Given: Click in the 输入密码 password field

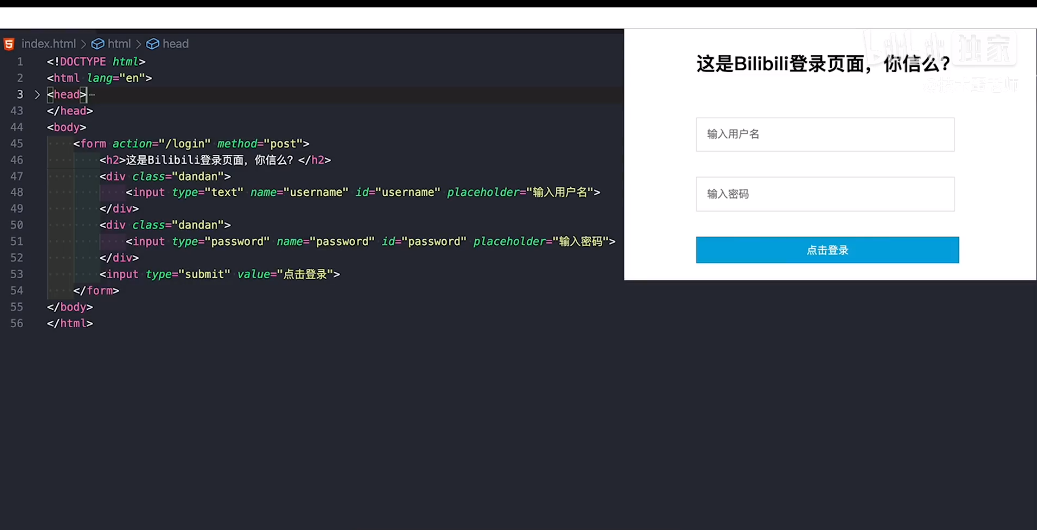Looking at the screenshot, I should 825,195.
